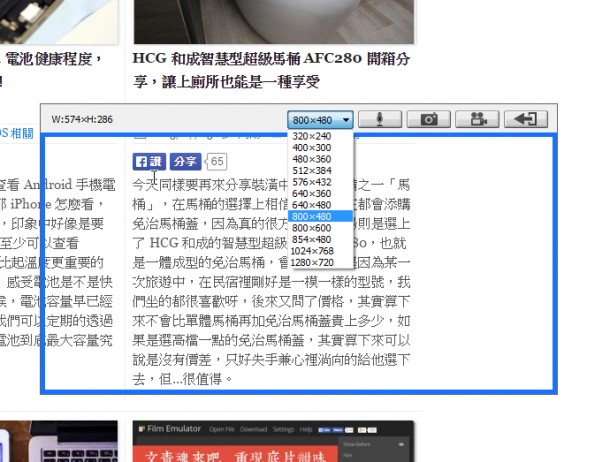This screenshot has height=462, width=610.
Task: Select 854×480 from the list
Action: [x=320, y=239]
